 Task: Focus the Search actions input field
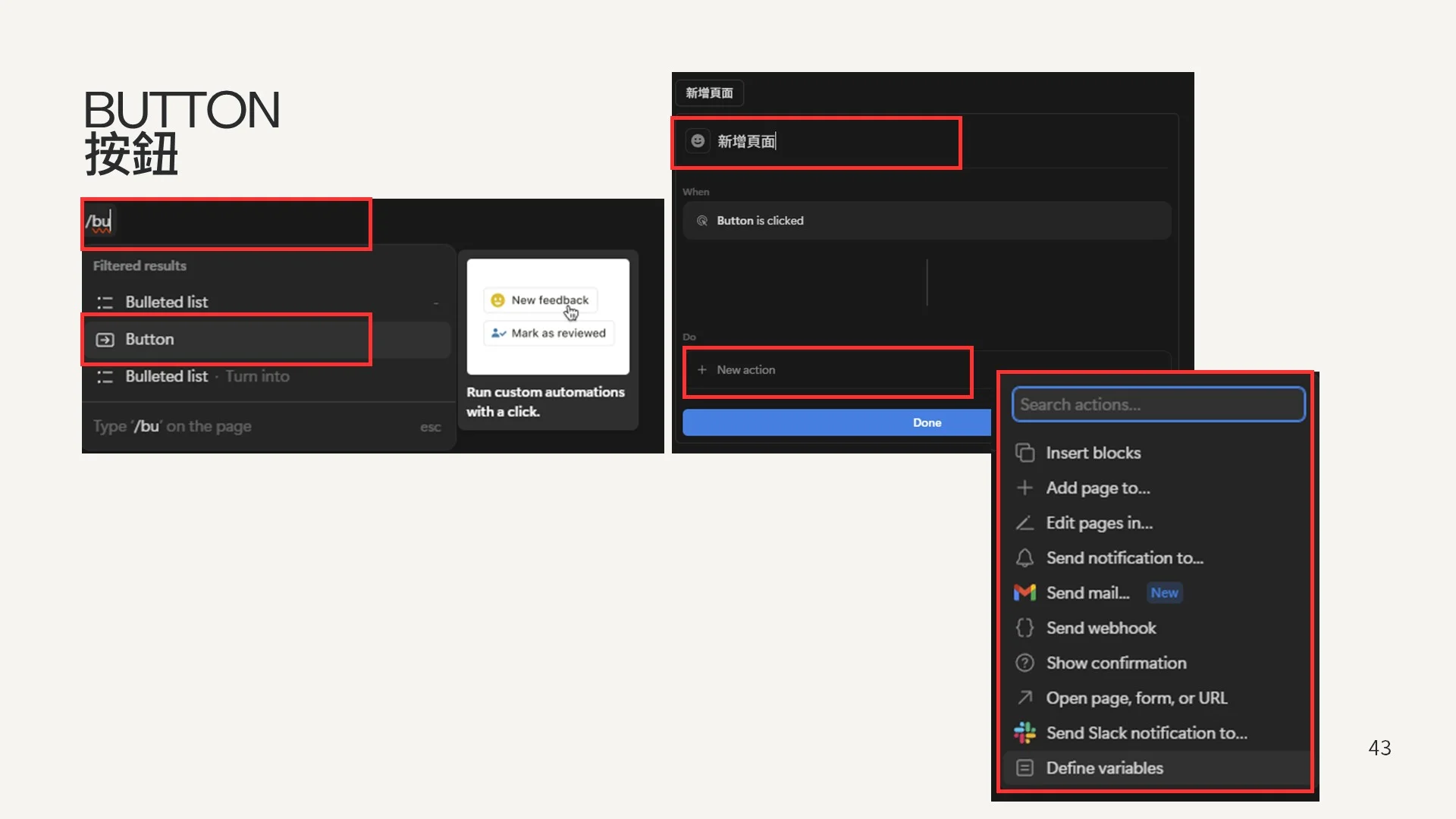[x=1158, y=405]
